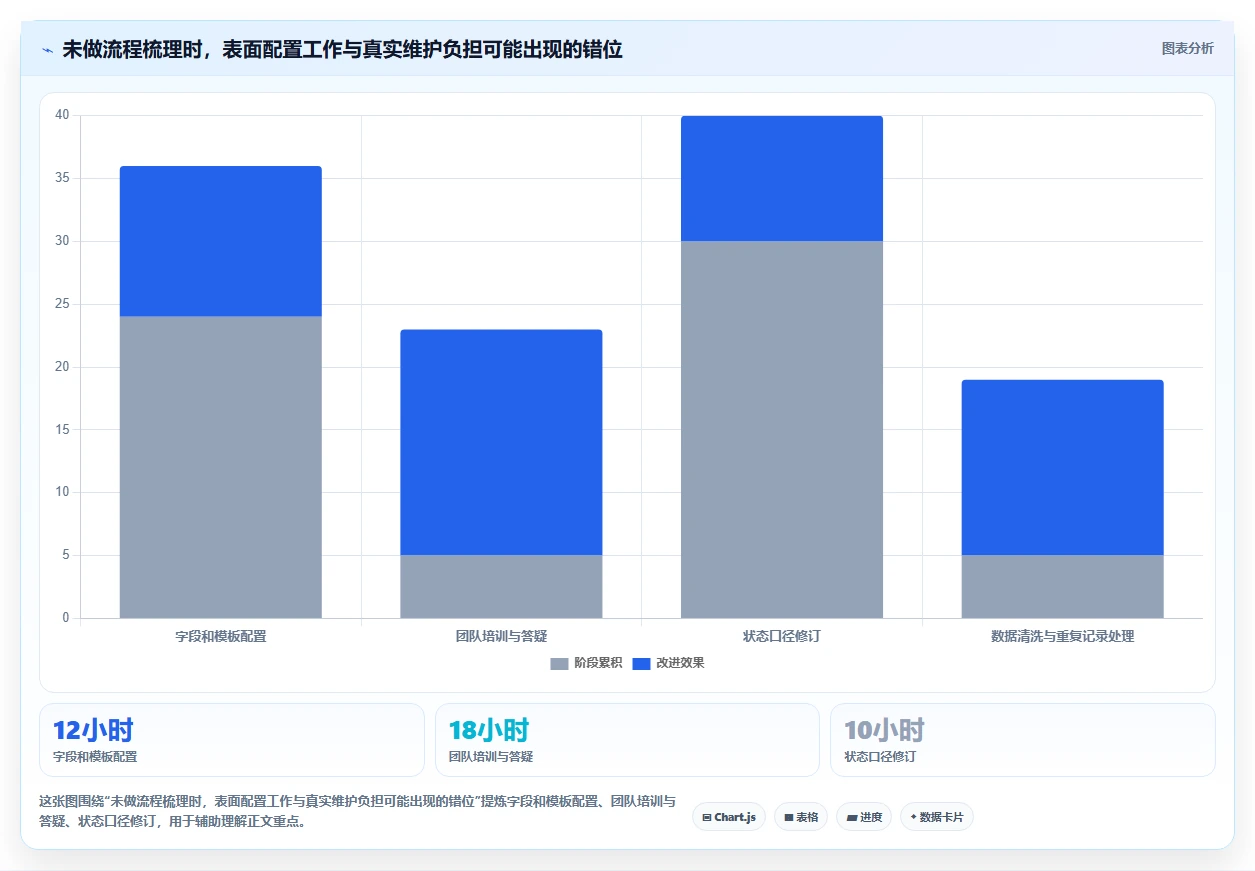
Task: Click the sparkle icon in 数据卡片 chip
Action: click(913, 817)
